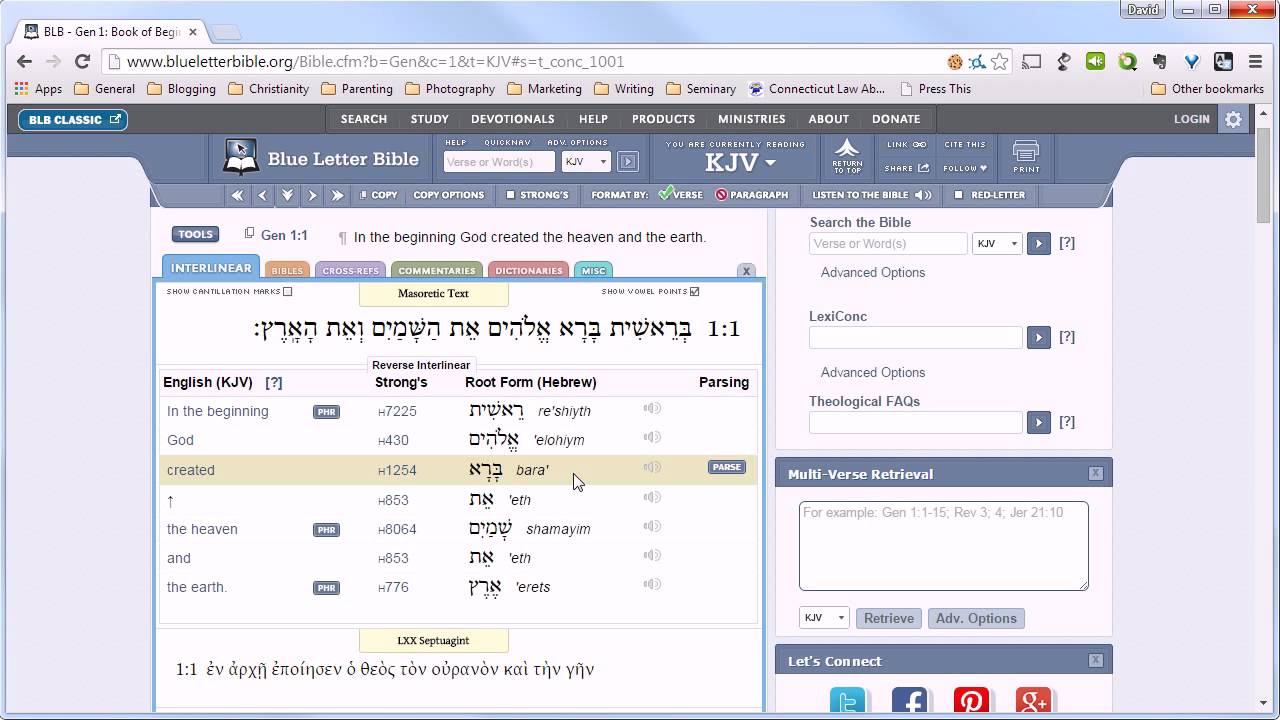Open the KJV version dropdown in header
Image resolution: width=1280 pixels, height=720 pixels.
tap(586, 161)
